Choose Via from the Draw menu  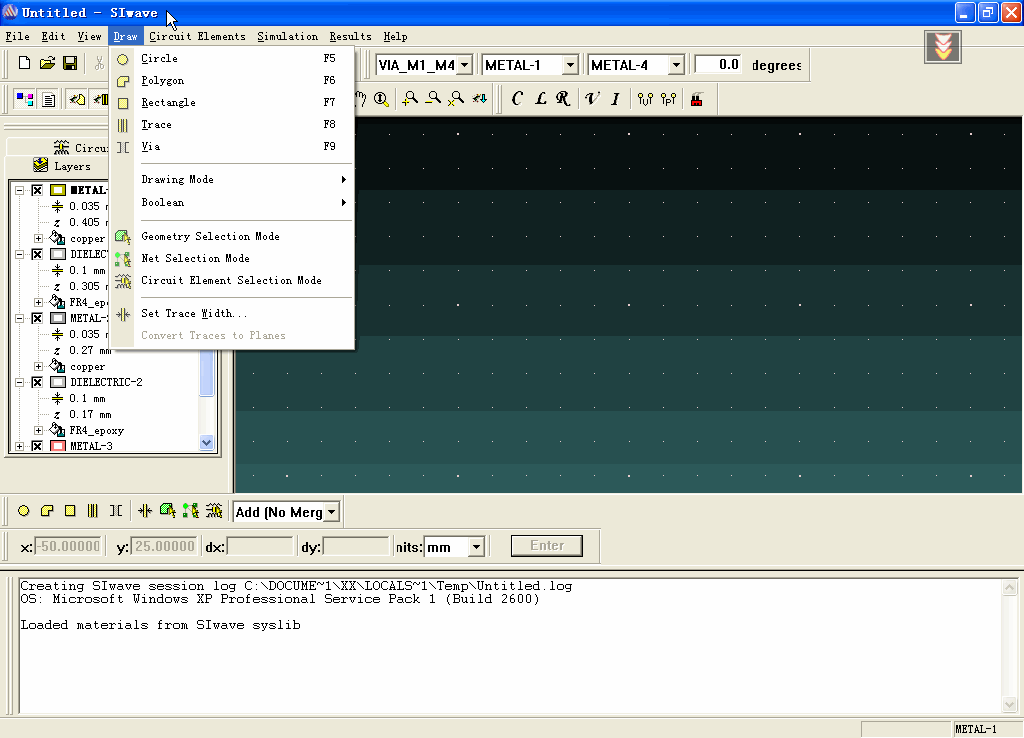(232, 146)
